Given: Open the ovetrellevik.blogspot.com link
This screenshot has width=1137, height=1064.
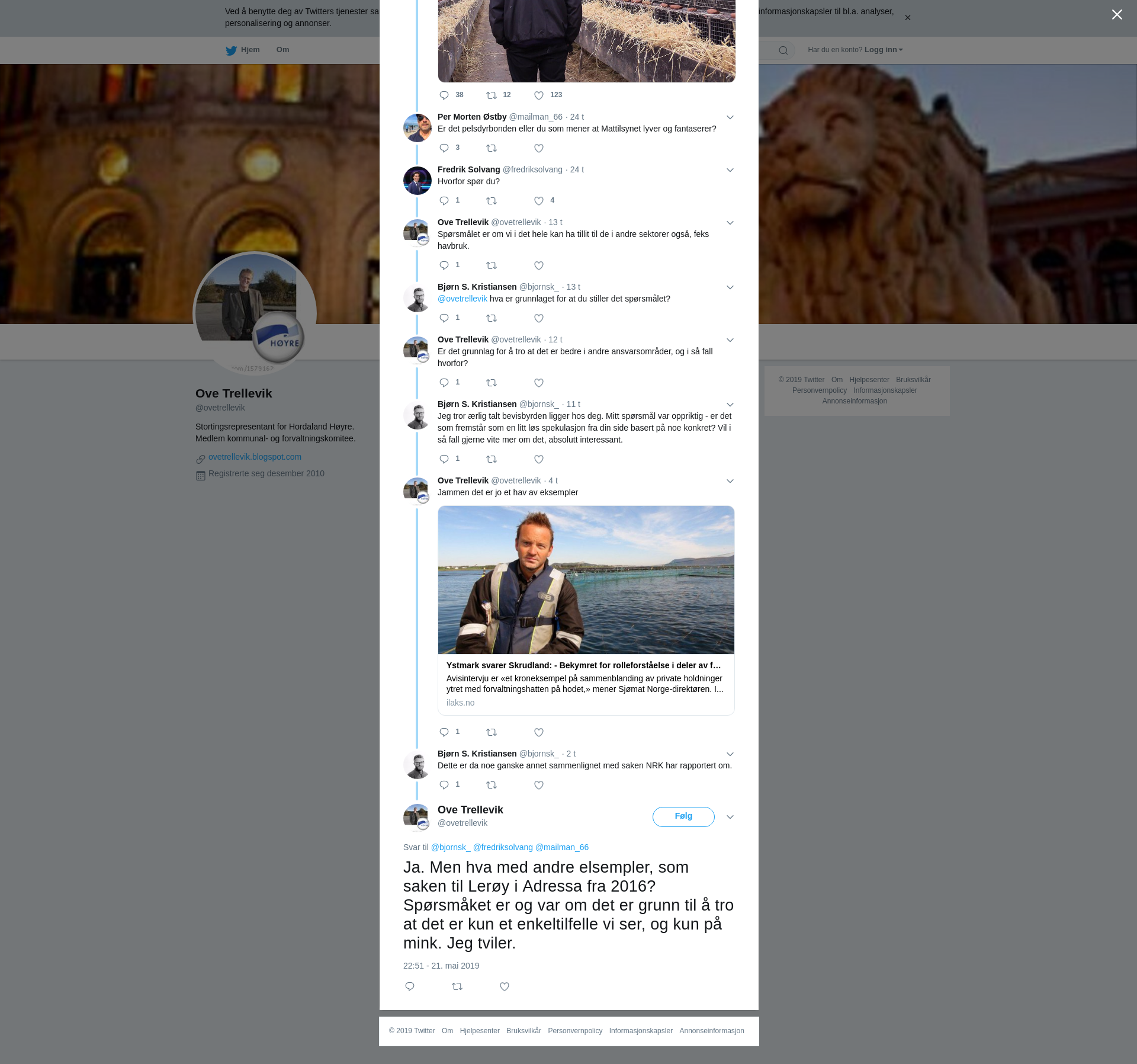Looking at the screenshot, I should tap(255, 457).
